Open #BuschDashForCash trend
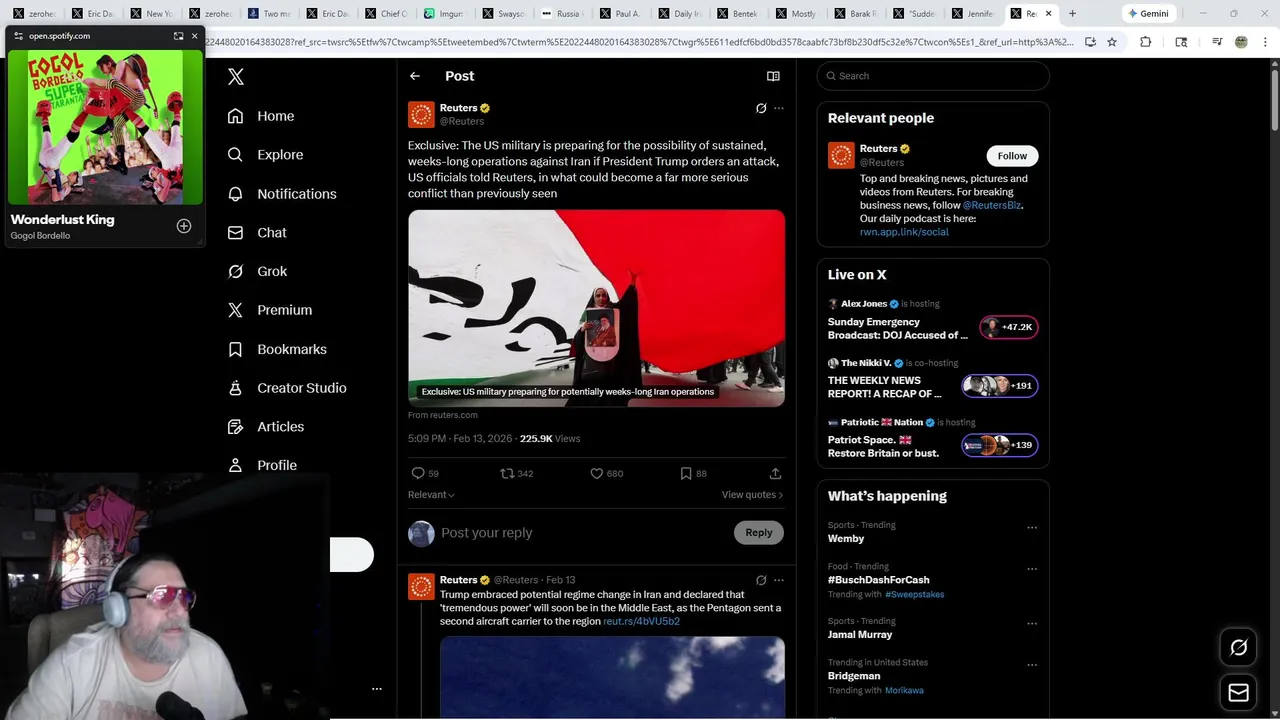 [879, 580]
